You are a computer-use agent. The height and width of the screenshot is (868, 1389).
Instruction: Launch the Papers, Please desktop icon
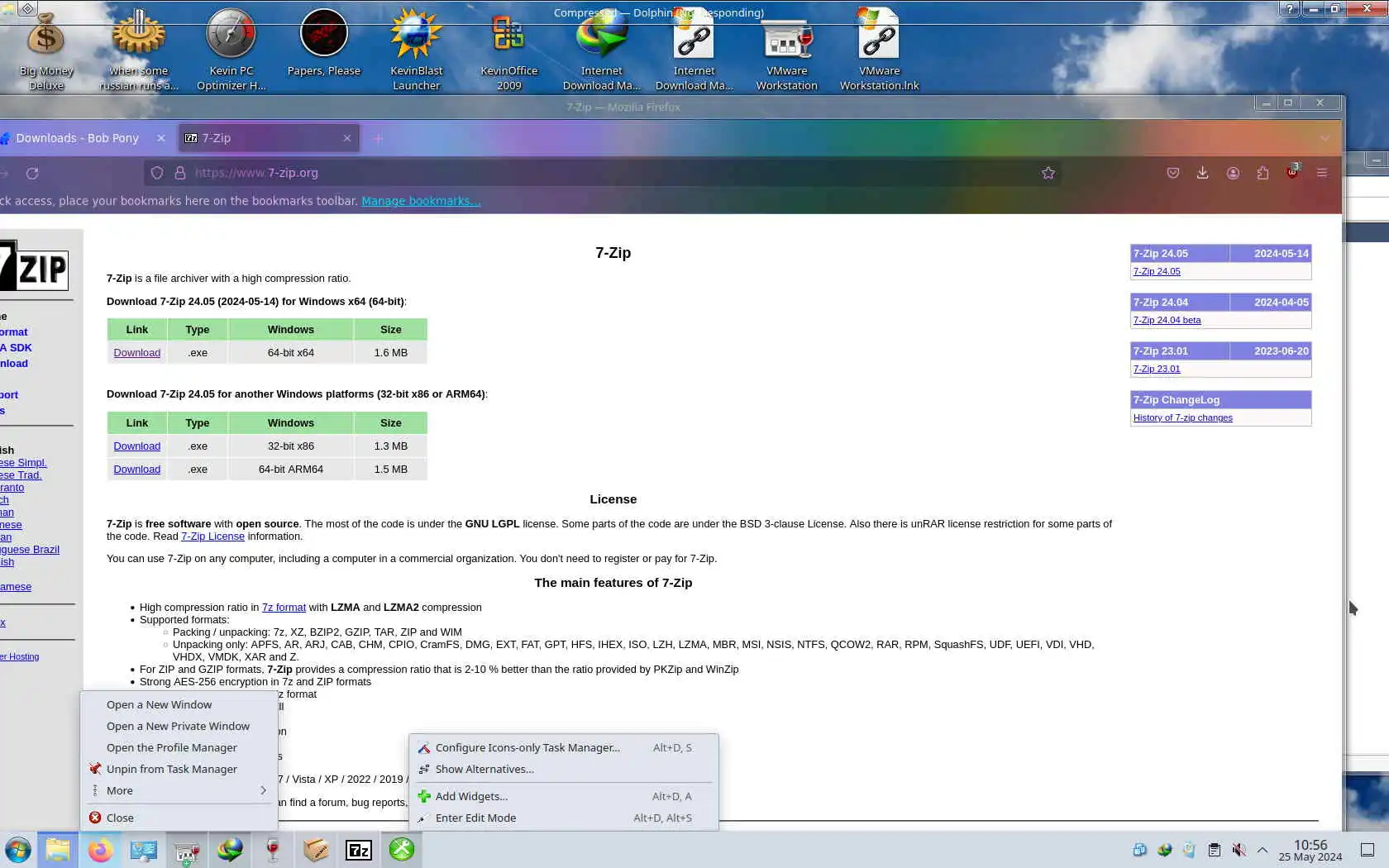[x=324, y=44]
